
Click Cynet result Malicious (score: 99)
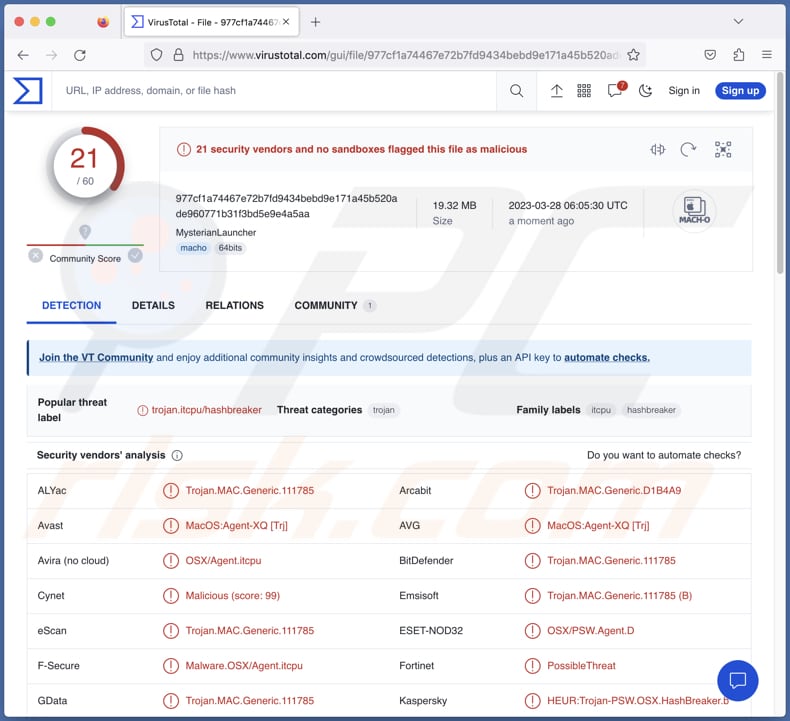tap(232, 596)
